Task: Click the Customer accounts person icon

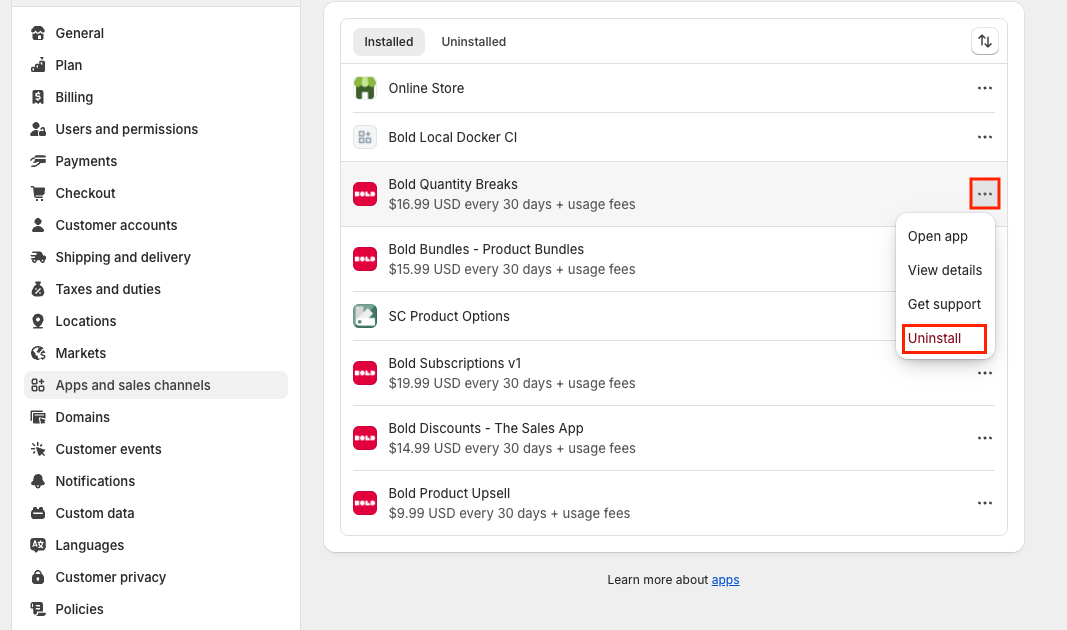Action: point(38,225)
